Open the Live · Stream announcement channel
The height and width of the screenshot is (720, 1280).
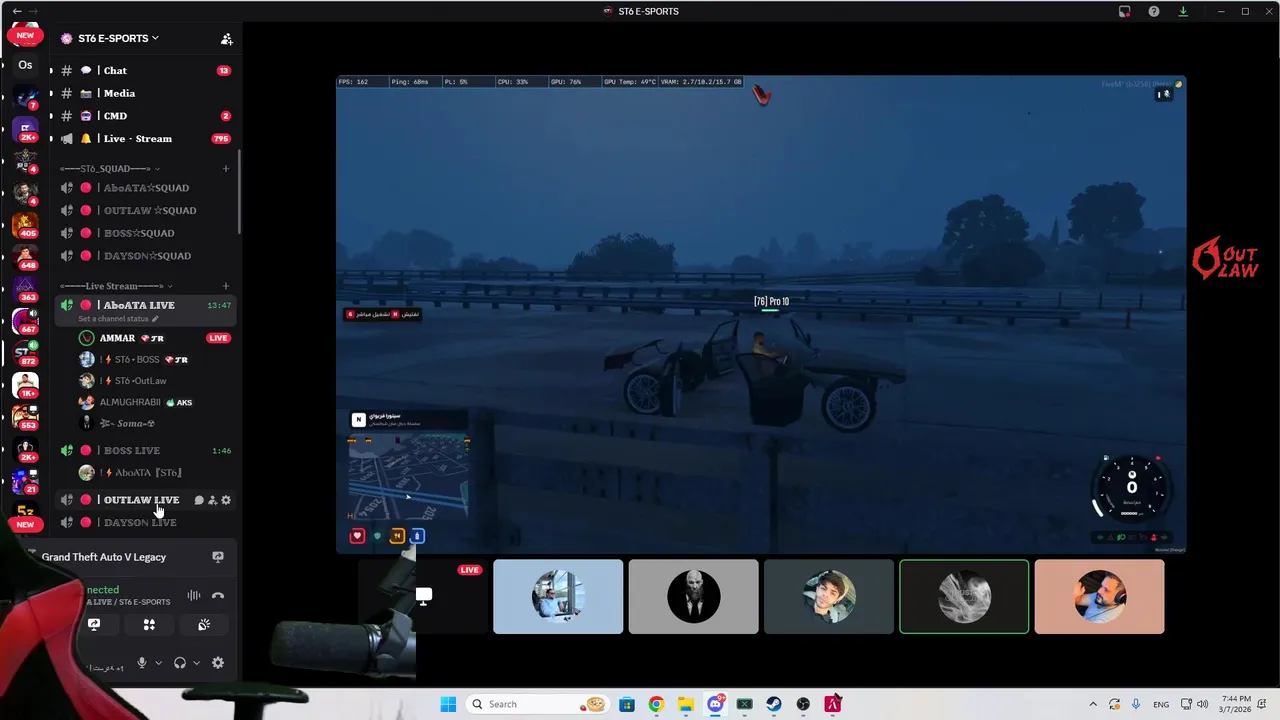[x=146, y=139]
